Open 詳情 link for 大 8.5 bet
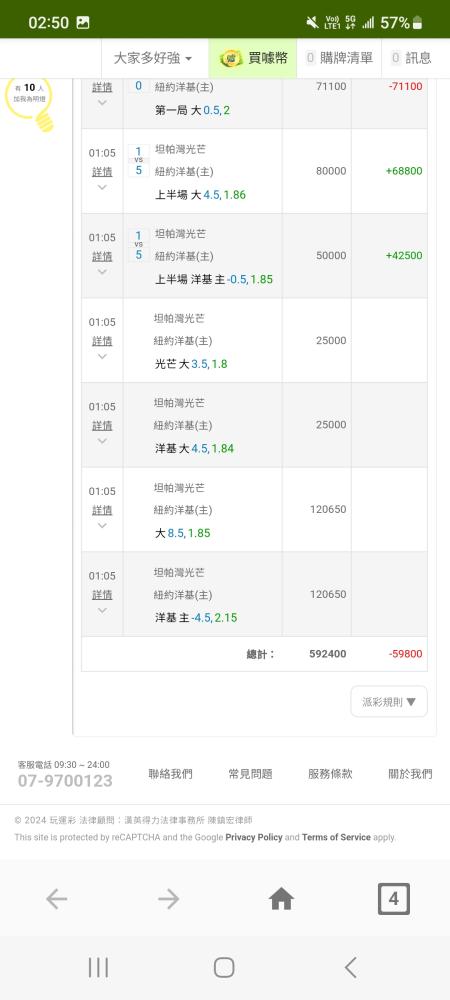 point(102,510)
